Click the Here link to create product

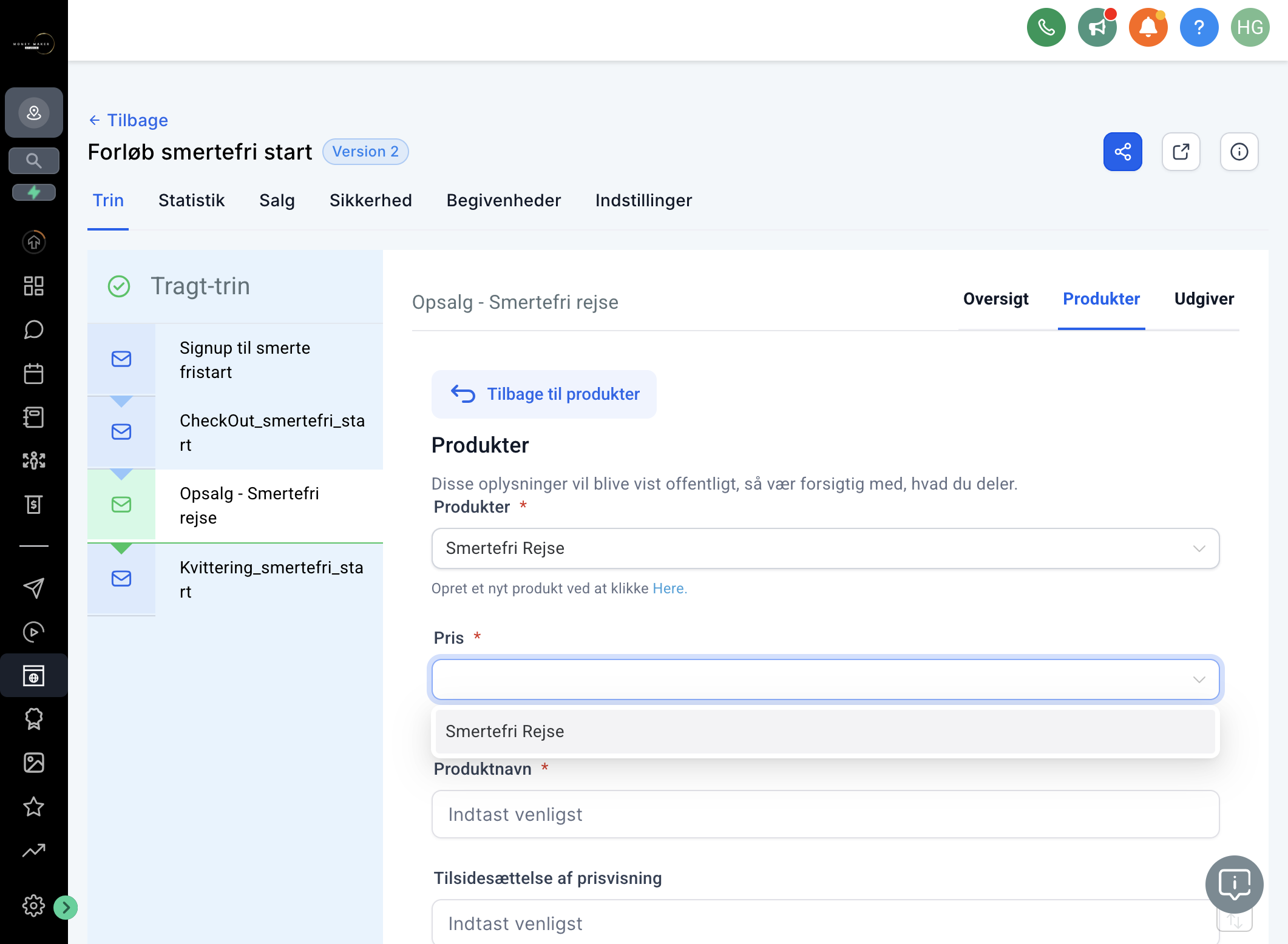coord(669,588)
